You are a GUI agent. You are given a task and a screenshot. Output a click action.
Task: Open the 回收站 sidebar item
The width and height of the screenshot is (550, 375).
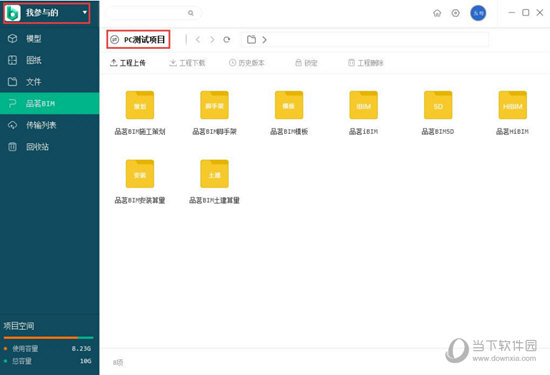49,147
